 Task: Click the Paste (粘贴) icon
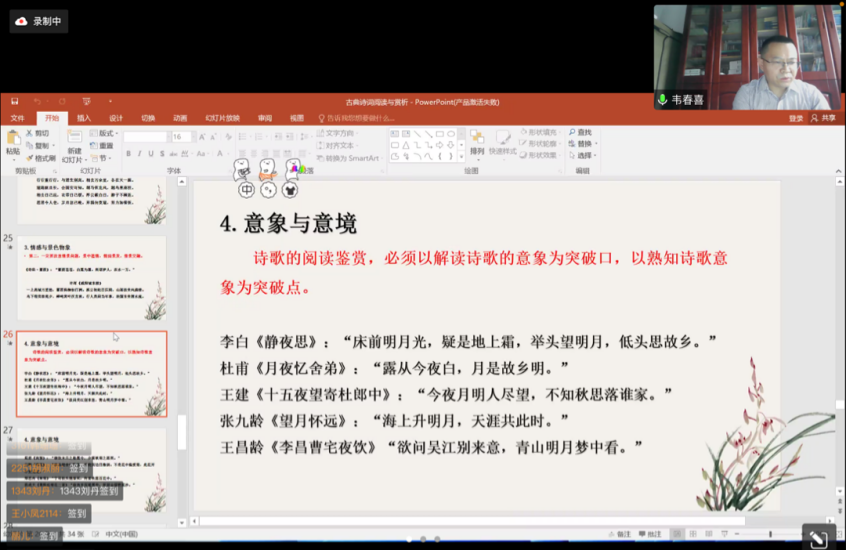coord(13,139)
